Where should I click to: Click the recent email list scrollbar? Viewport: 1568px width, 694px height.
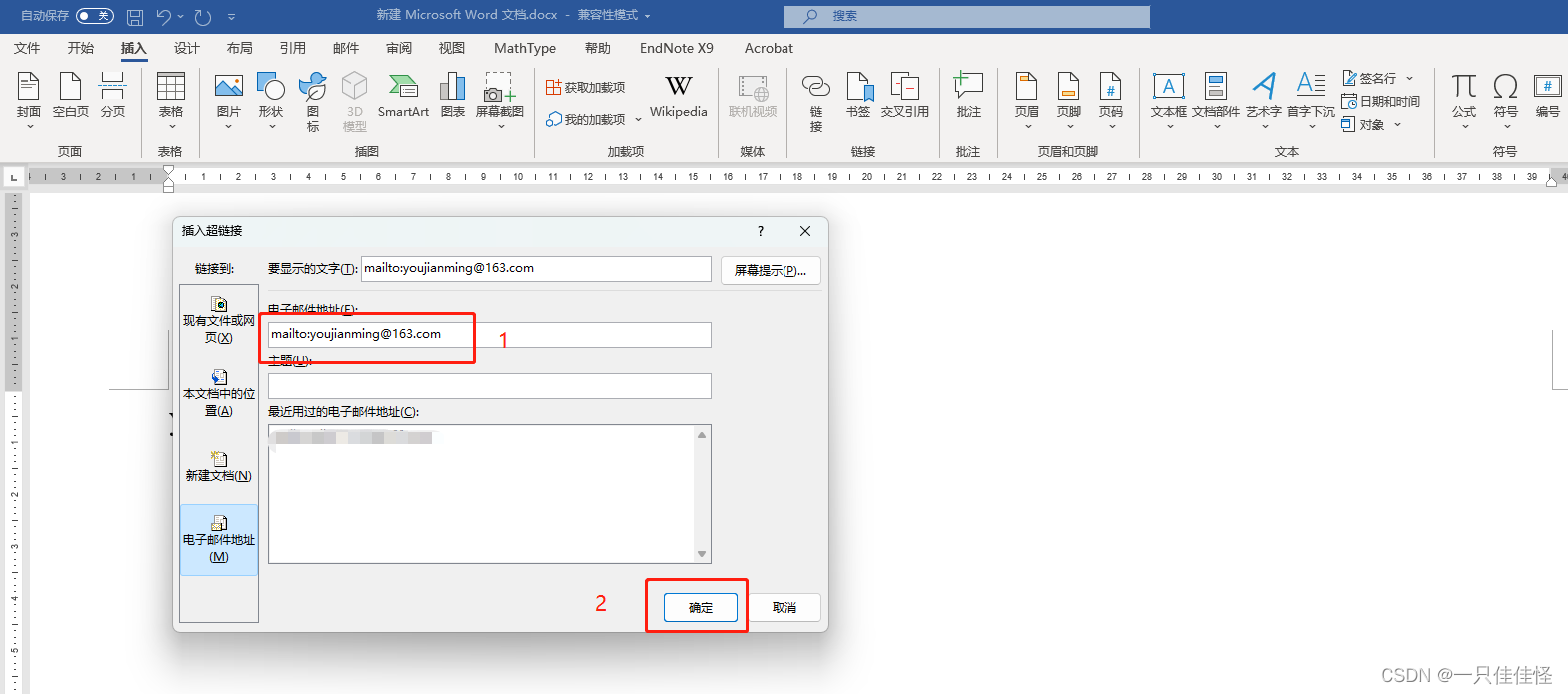coord(702,494)
